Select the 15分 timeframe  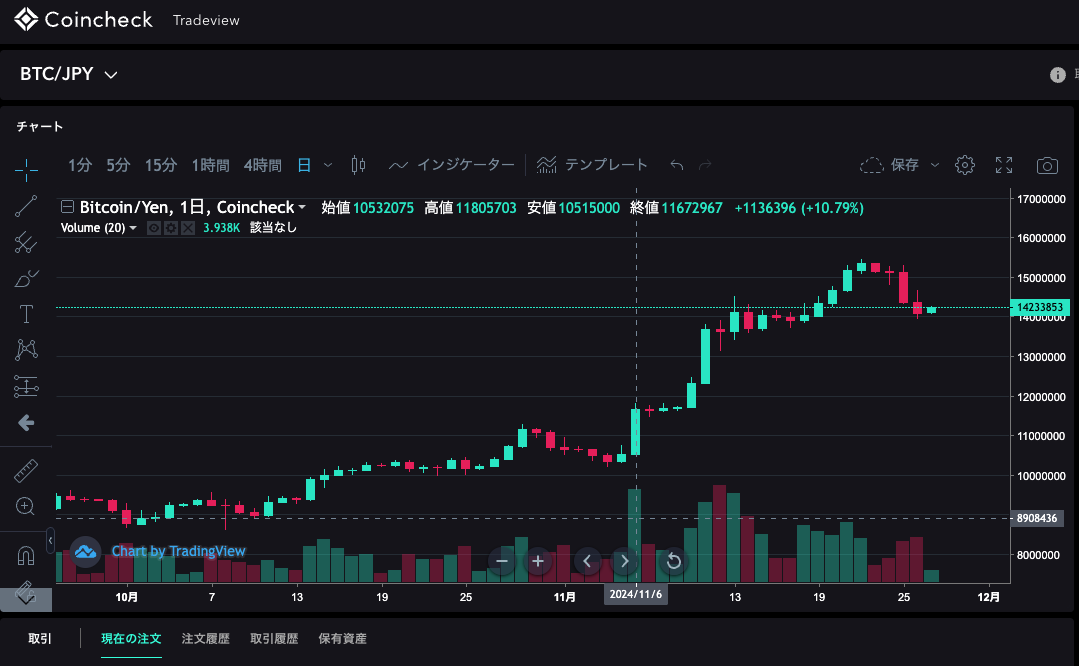click(160, 165)
